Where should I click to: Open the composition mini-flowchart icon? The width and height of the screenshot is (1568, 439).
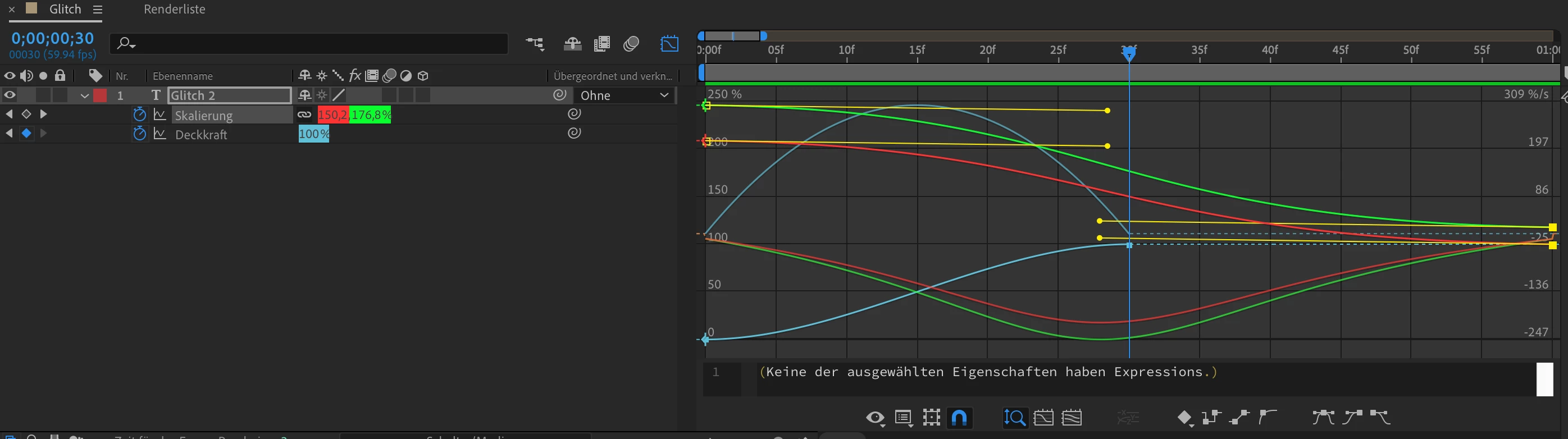[x=535, y=44]
